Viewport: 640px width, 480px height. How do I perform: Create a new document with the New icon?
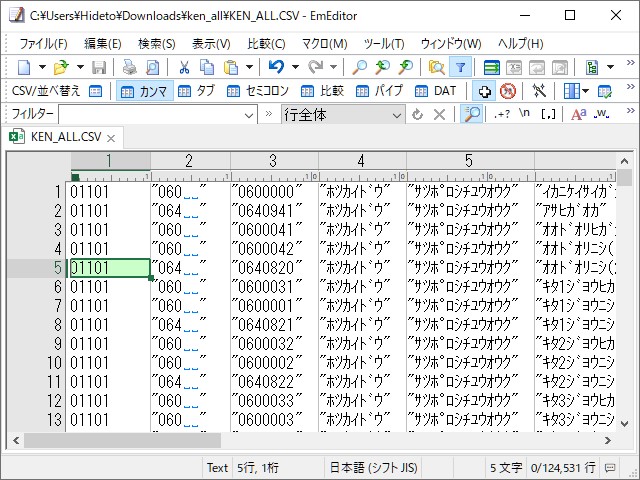[x=24, y=67]
